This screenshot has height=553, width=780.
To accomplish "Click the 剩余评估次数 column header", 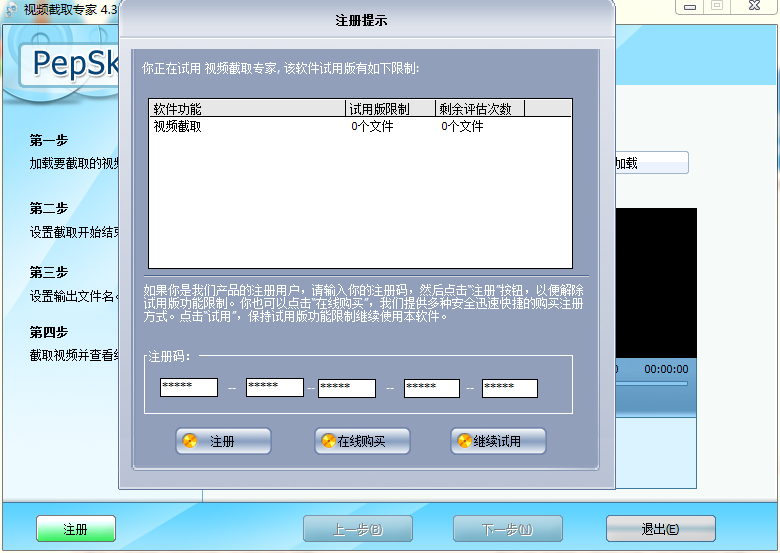I will 480,108.
